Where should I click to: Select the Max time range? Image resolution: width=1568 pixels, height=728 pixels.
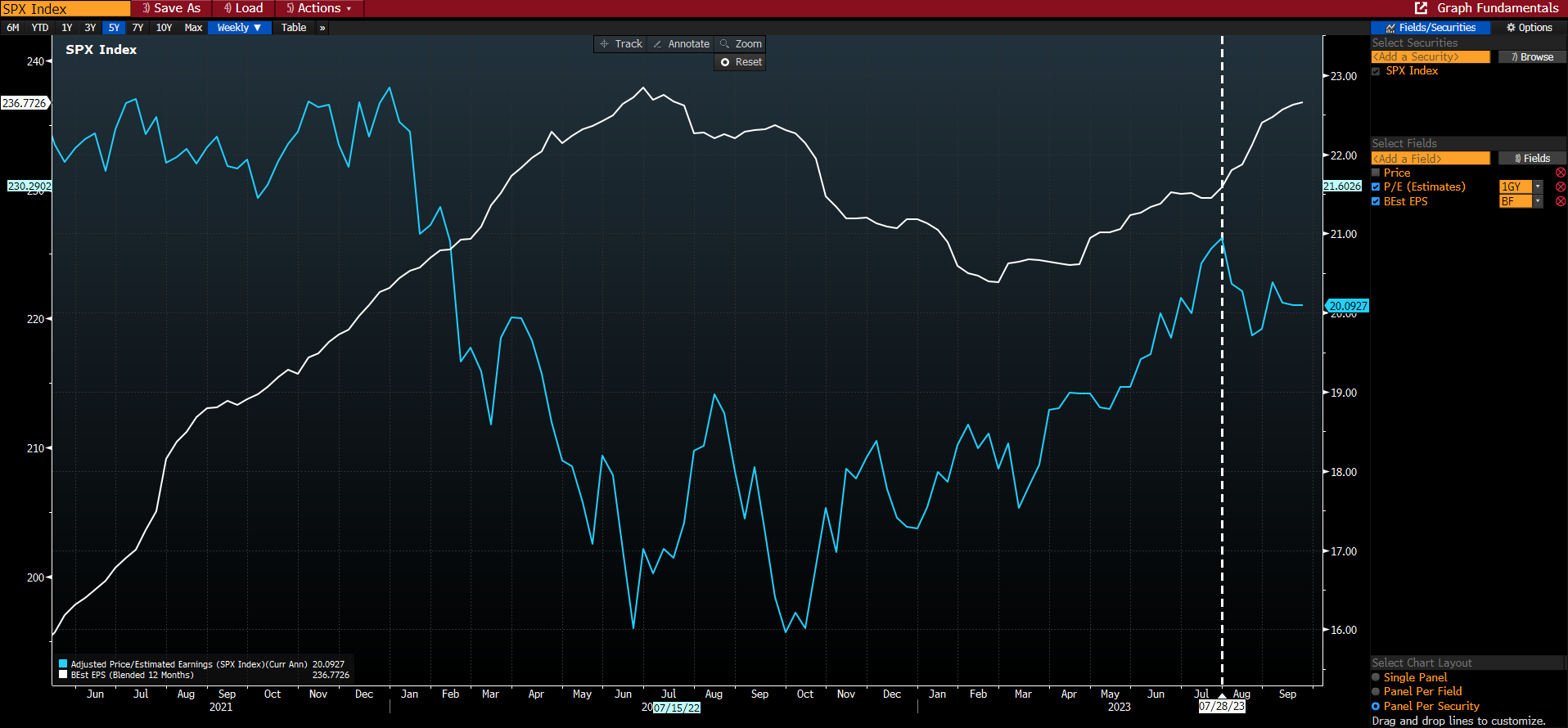click(193, 28)
